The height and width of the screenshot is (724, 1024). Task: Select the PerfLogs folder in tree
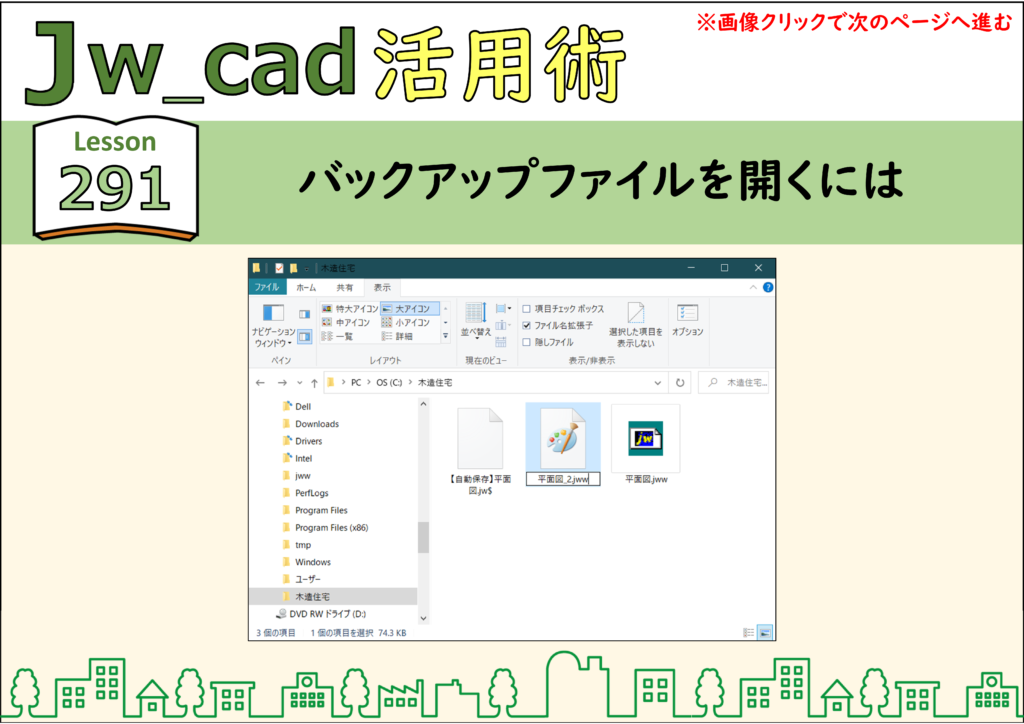(x=305, y=493)
